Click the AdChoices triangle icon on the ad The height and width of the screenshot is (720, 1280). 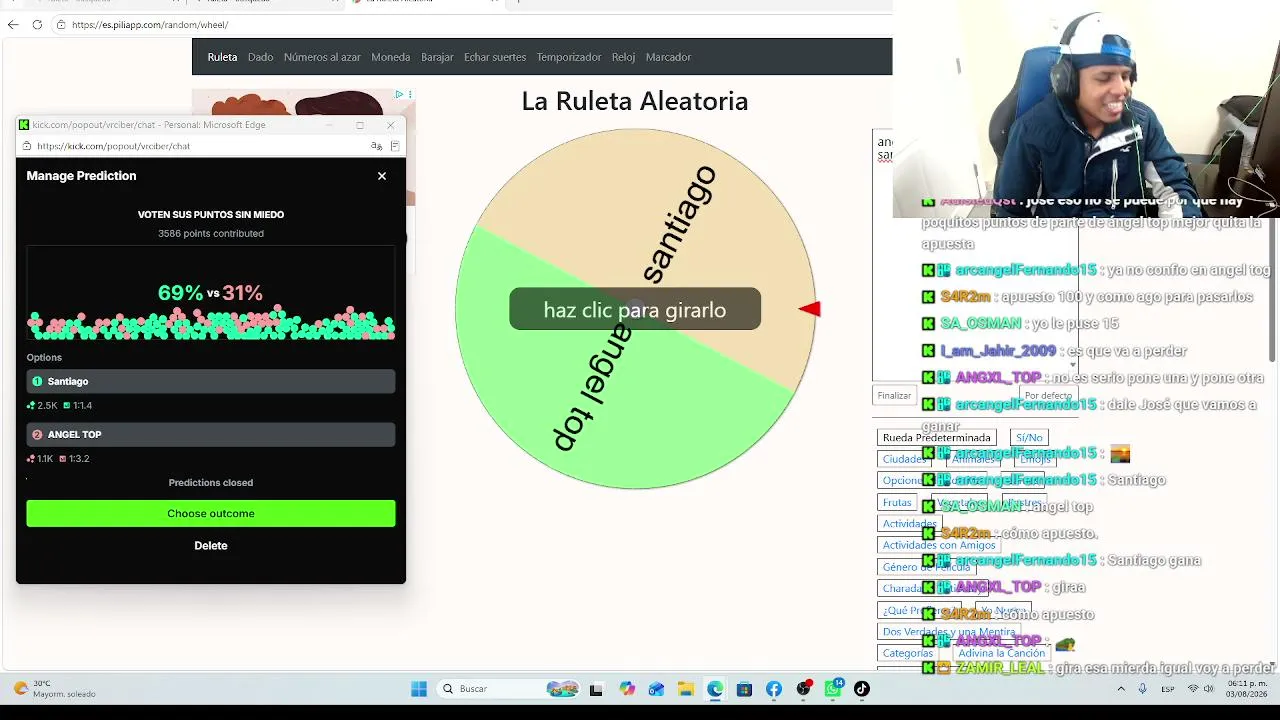[x=399, y=94]
